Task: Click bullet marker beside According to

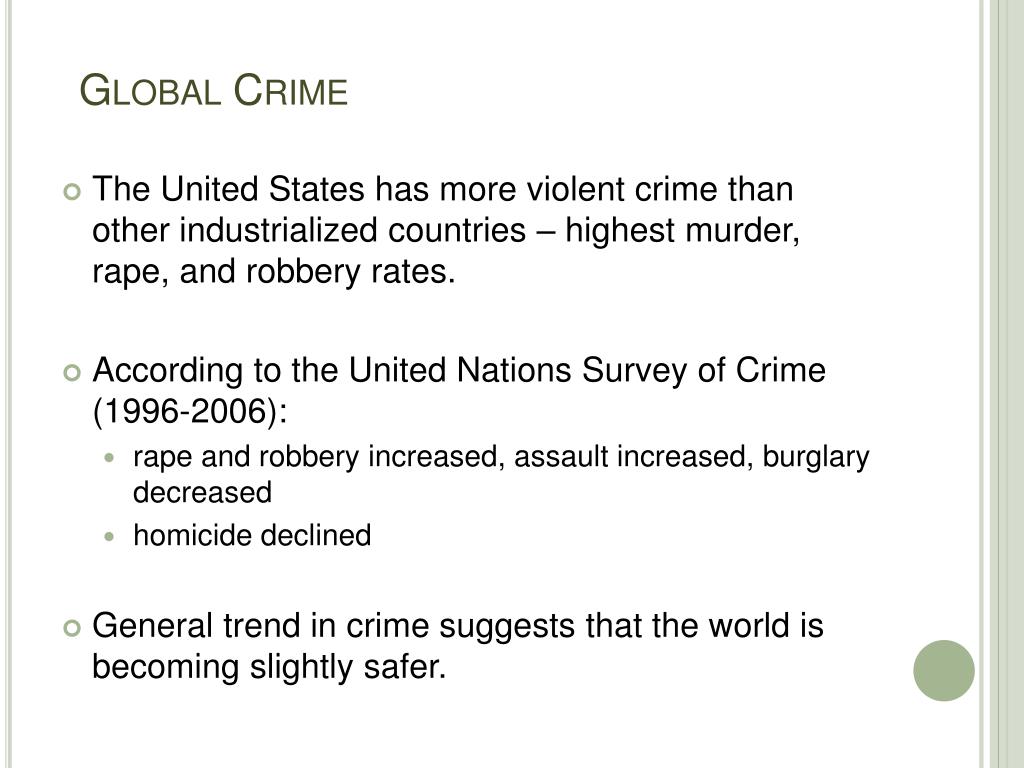Action: pyautogui.click(x=72, y=373)
